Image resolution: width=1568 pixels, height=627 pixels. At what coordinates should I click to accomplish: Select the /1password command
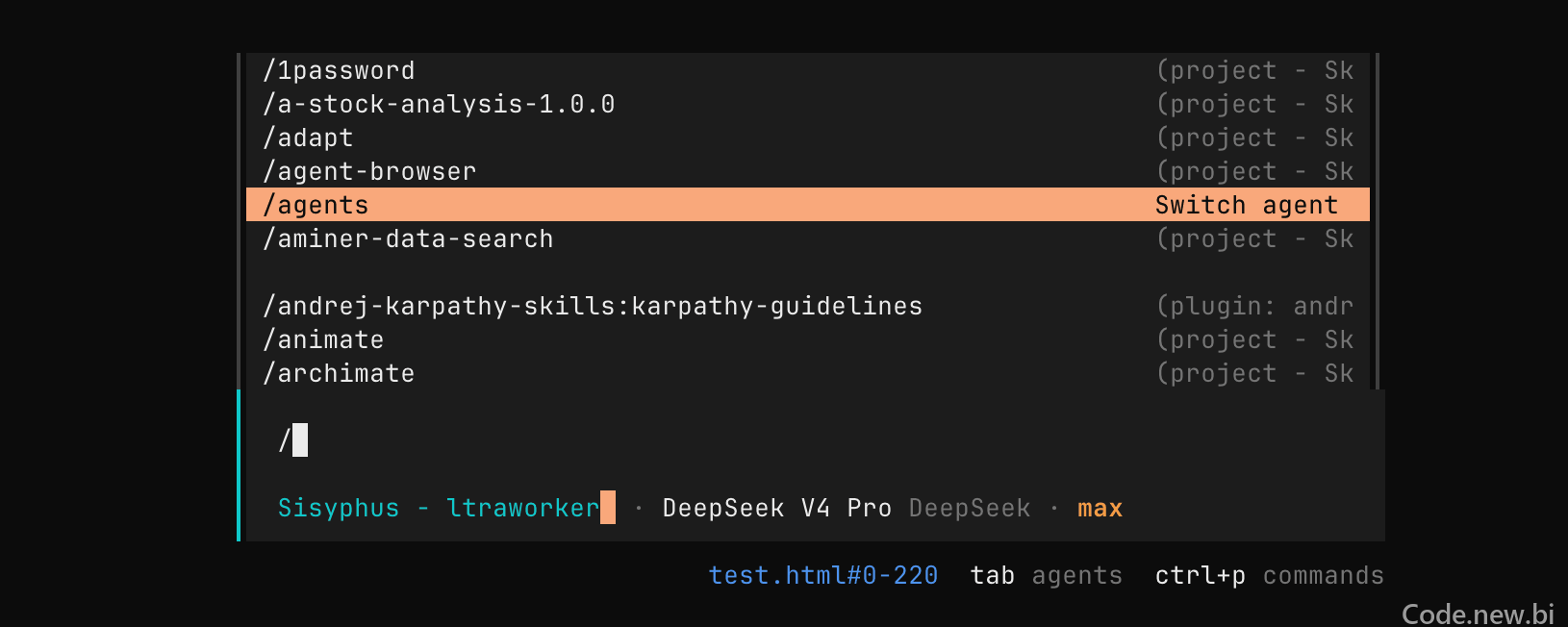pyautogui.click(x=808, y=70)
